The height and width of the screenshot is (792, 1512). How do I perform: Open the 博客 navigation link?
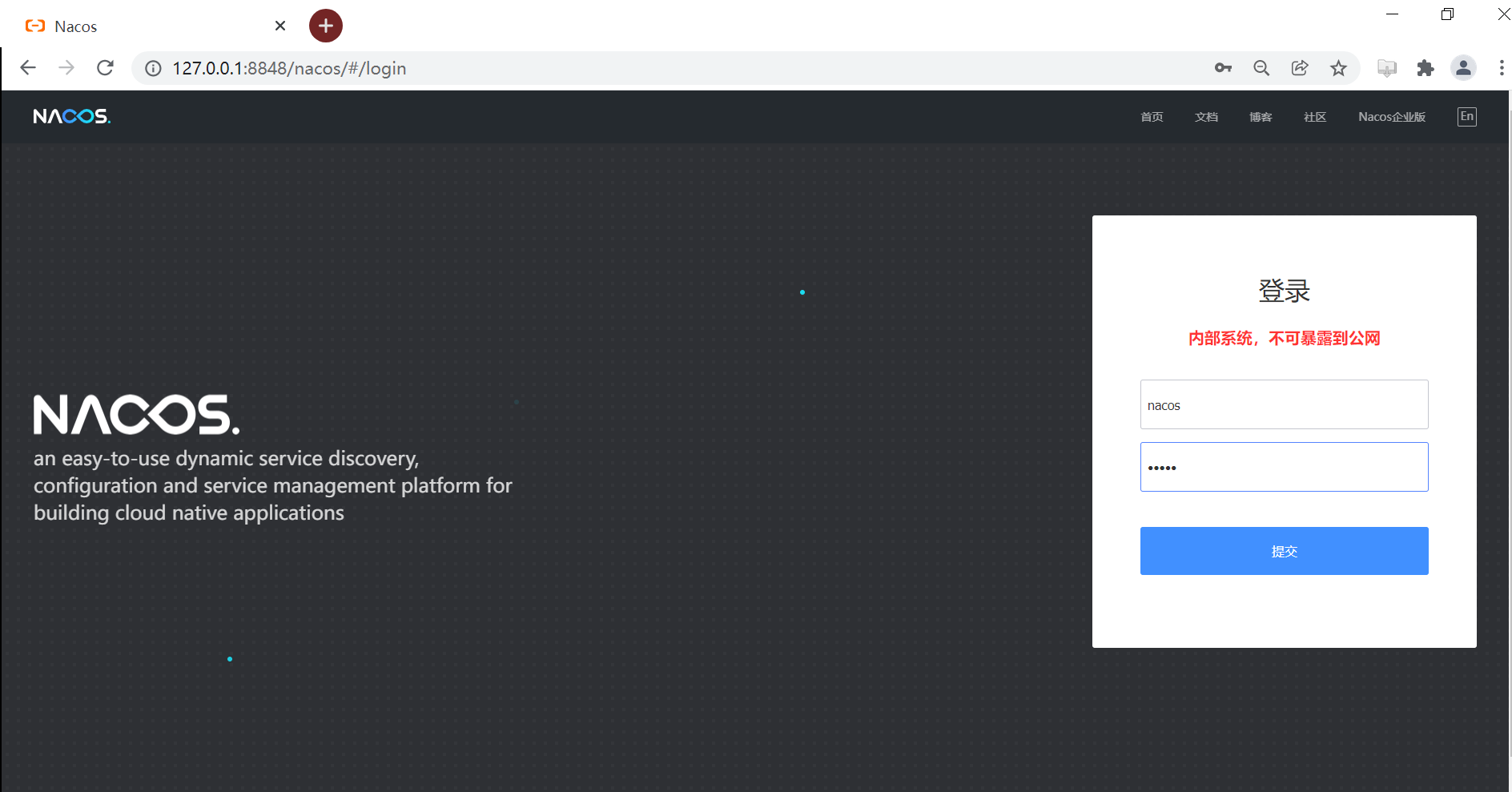(1261, 117)
